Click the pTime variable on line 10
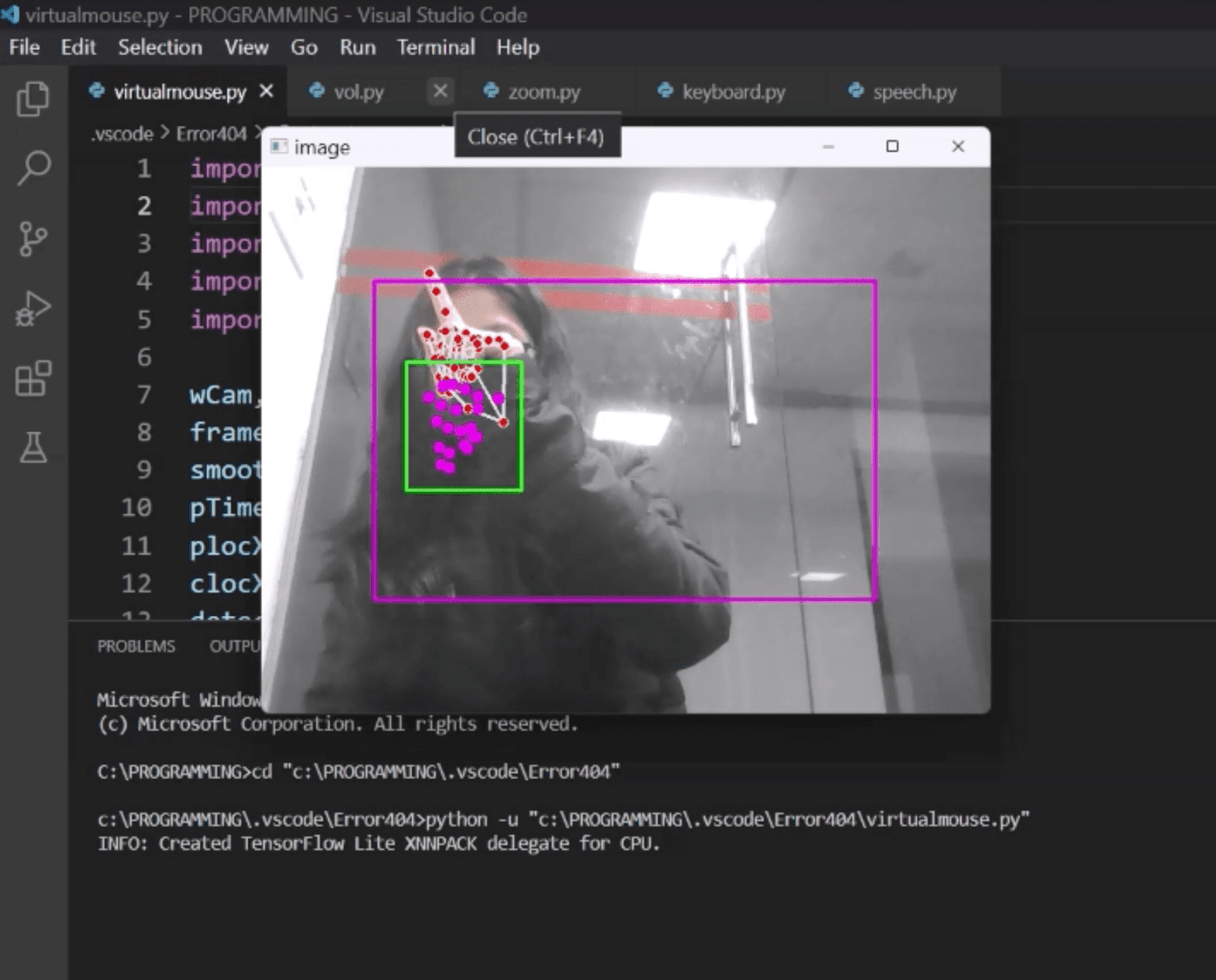Viewport: 1216px width, 980px height. (225, 507)
